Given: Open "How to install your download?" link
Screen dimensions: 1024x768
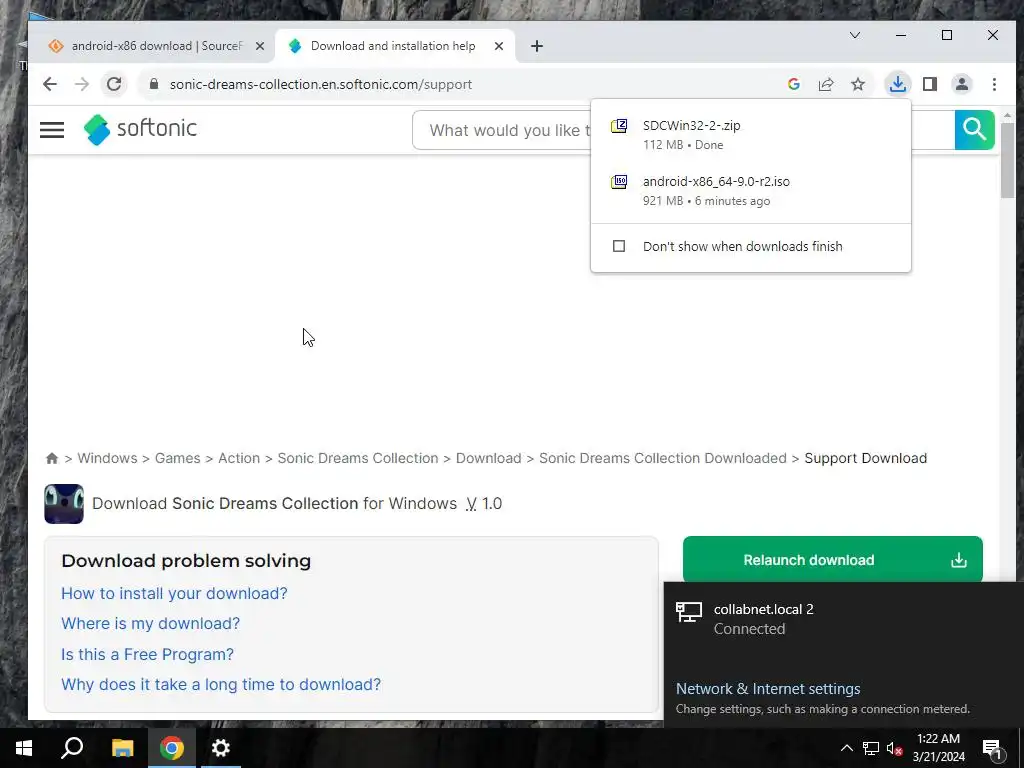Looking at the screenshot, I should 174,593.
